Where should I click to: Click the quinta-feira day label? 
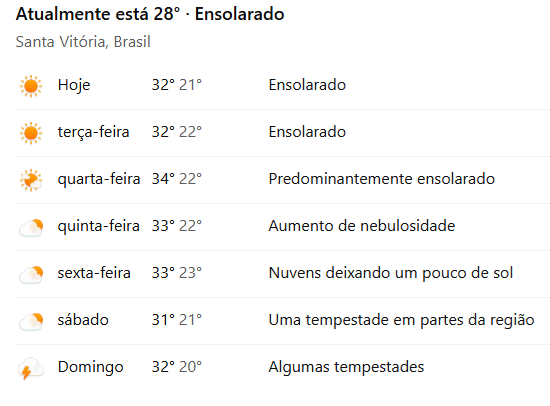tap(99, 226)
